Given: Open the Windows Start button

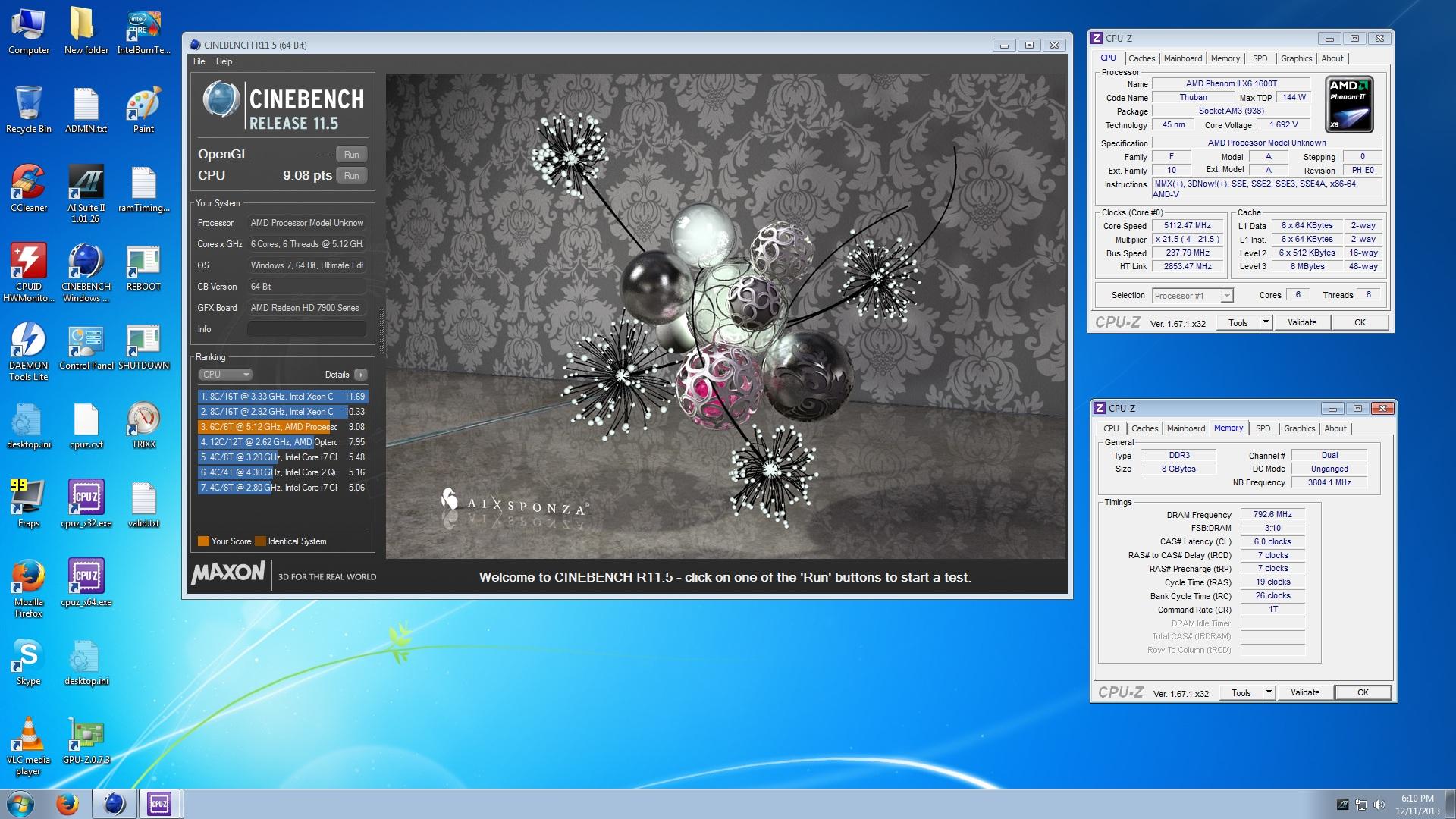Looking at the screenshot, I should click(x=20, y=804).
